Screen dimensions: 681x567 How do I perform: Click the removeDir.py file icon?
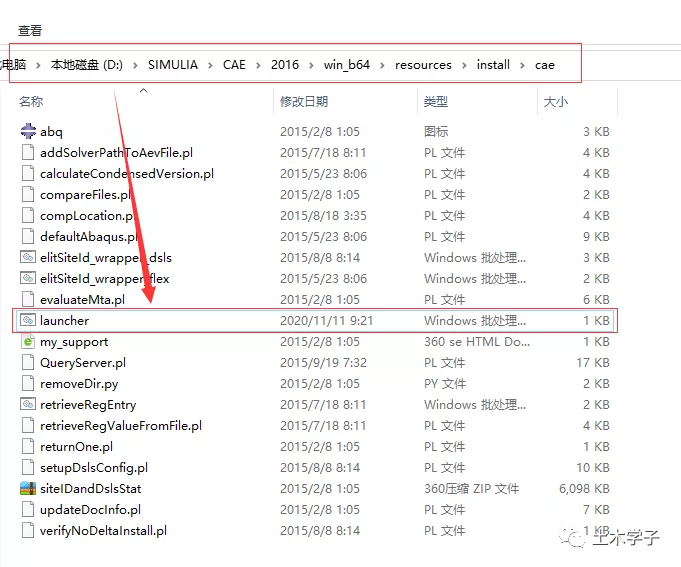tap(28, 383)
